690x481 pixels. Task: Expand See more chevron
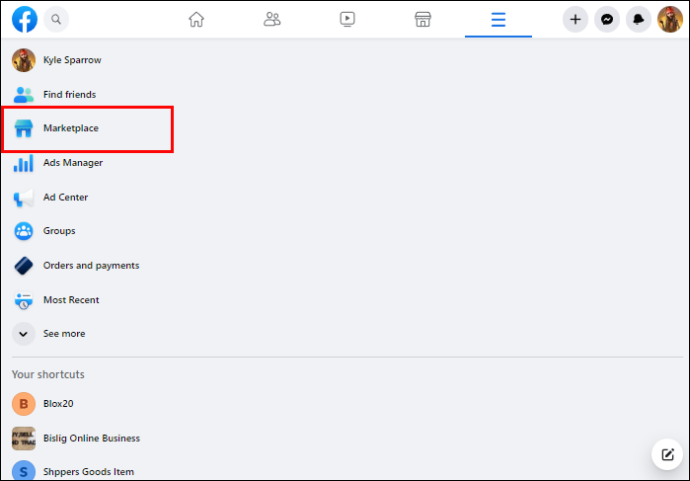click(24, 334)
